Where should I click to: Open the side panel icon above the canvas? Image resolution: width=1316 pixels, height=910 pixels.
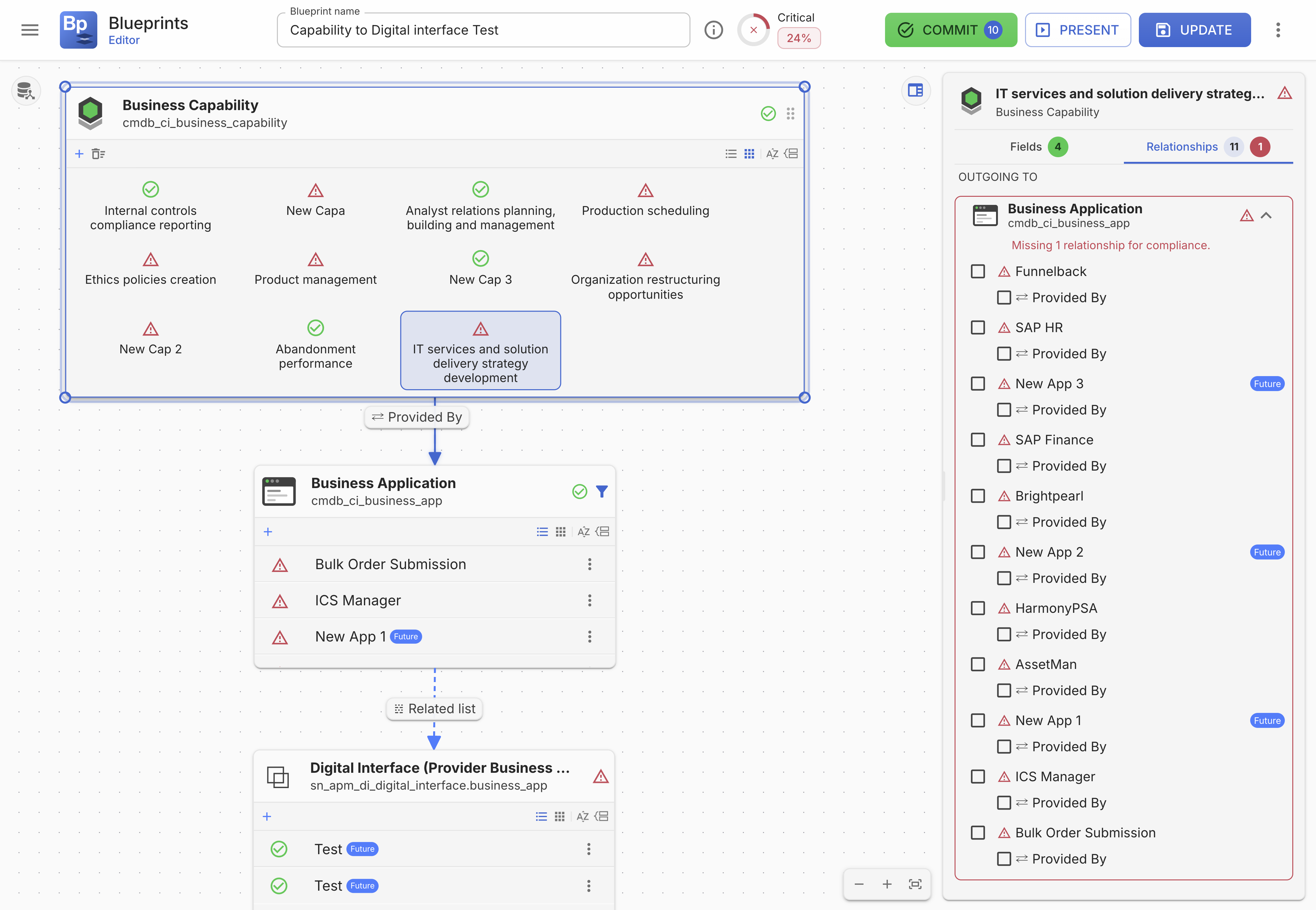(x=915, y=90)
